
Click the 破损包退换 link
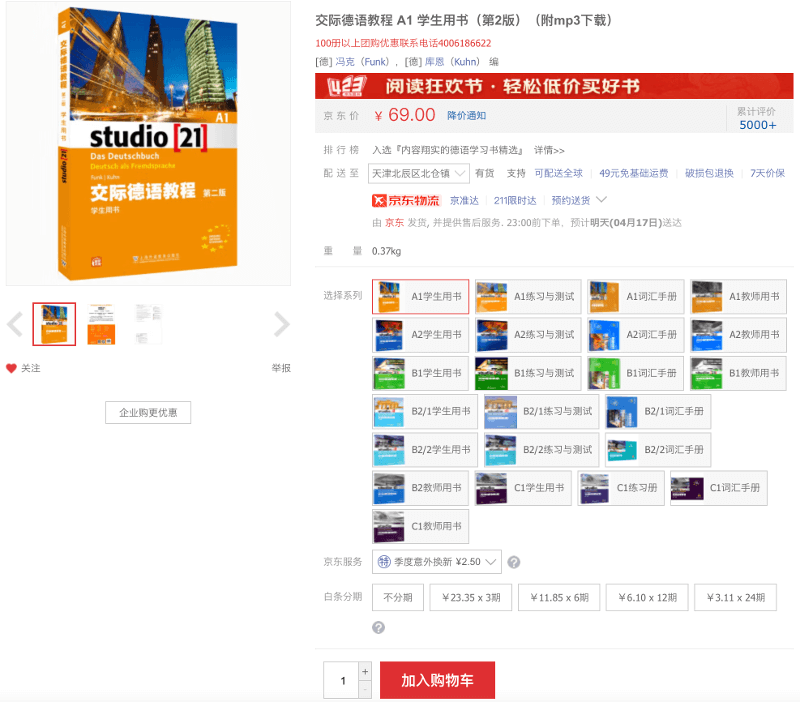(709, 173)
